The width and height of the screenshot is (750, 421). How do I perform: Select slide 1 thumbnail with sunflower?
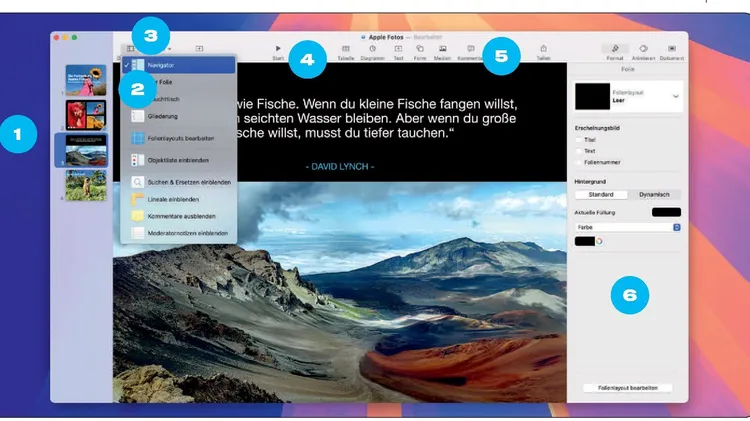[x=86, y=80]
